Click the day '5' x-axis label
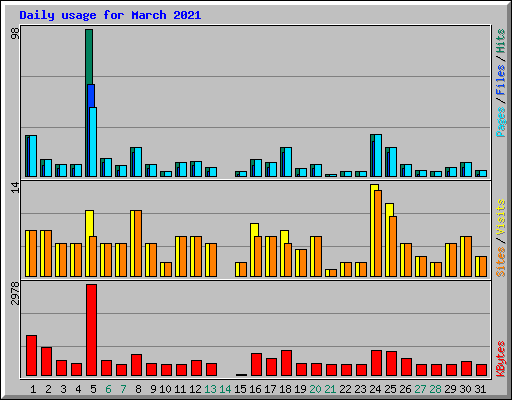 [93, 389]
